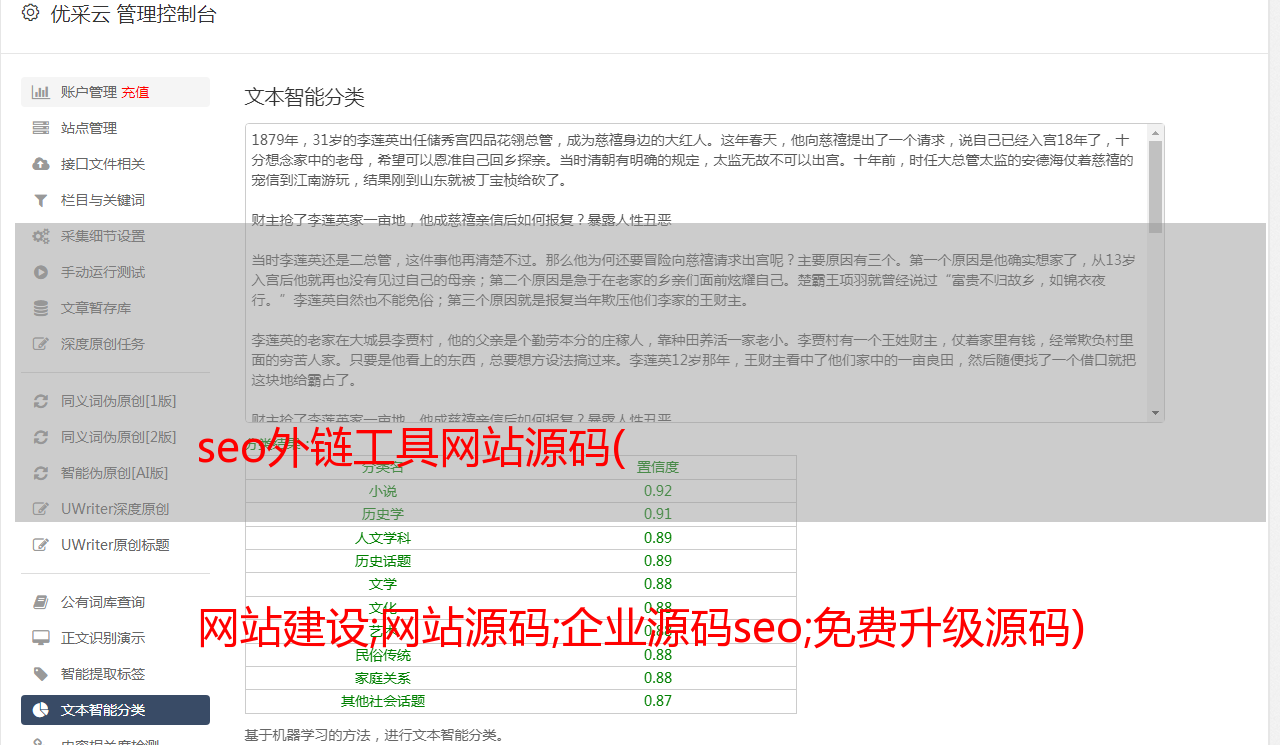
Task: Open the 站点管理 menu item
Action: click(115, 128)
